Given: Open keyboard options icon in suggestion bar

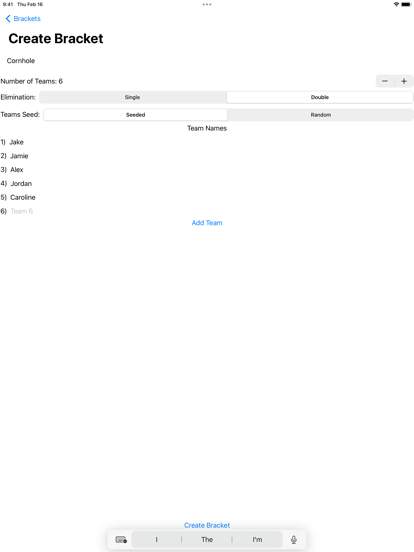Looking at the screenshot, I should [121, 540].
